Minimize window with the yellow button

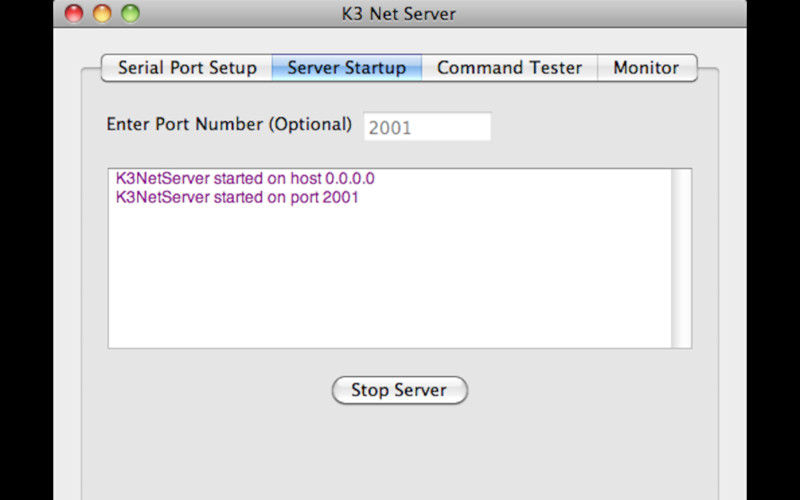[102, 13]
